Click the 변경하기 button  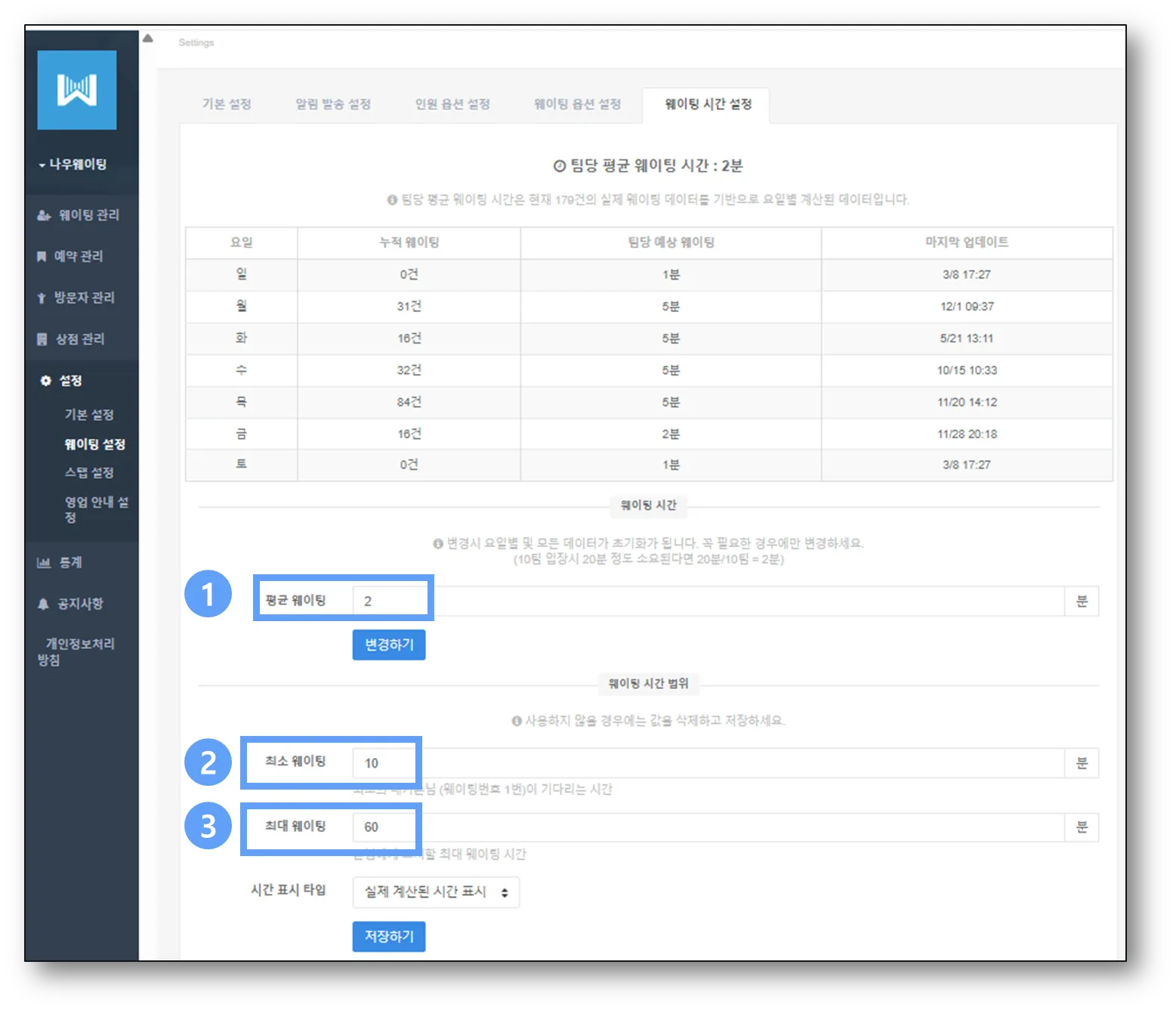[x=389, y=645]
